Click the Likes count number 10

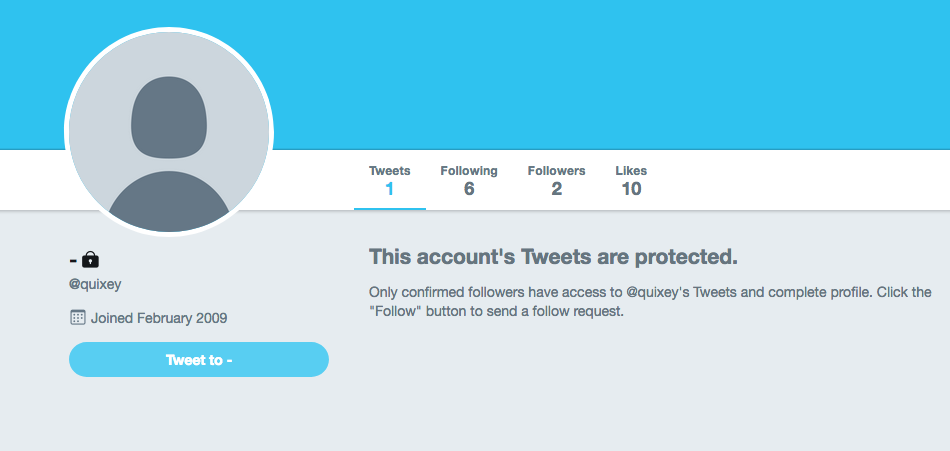coord(630,189)
